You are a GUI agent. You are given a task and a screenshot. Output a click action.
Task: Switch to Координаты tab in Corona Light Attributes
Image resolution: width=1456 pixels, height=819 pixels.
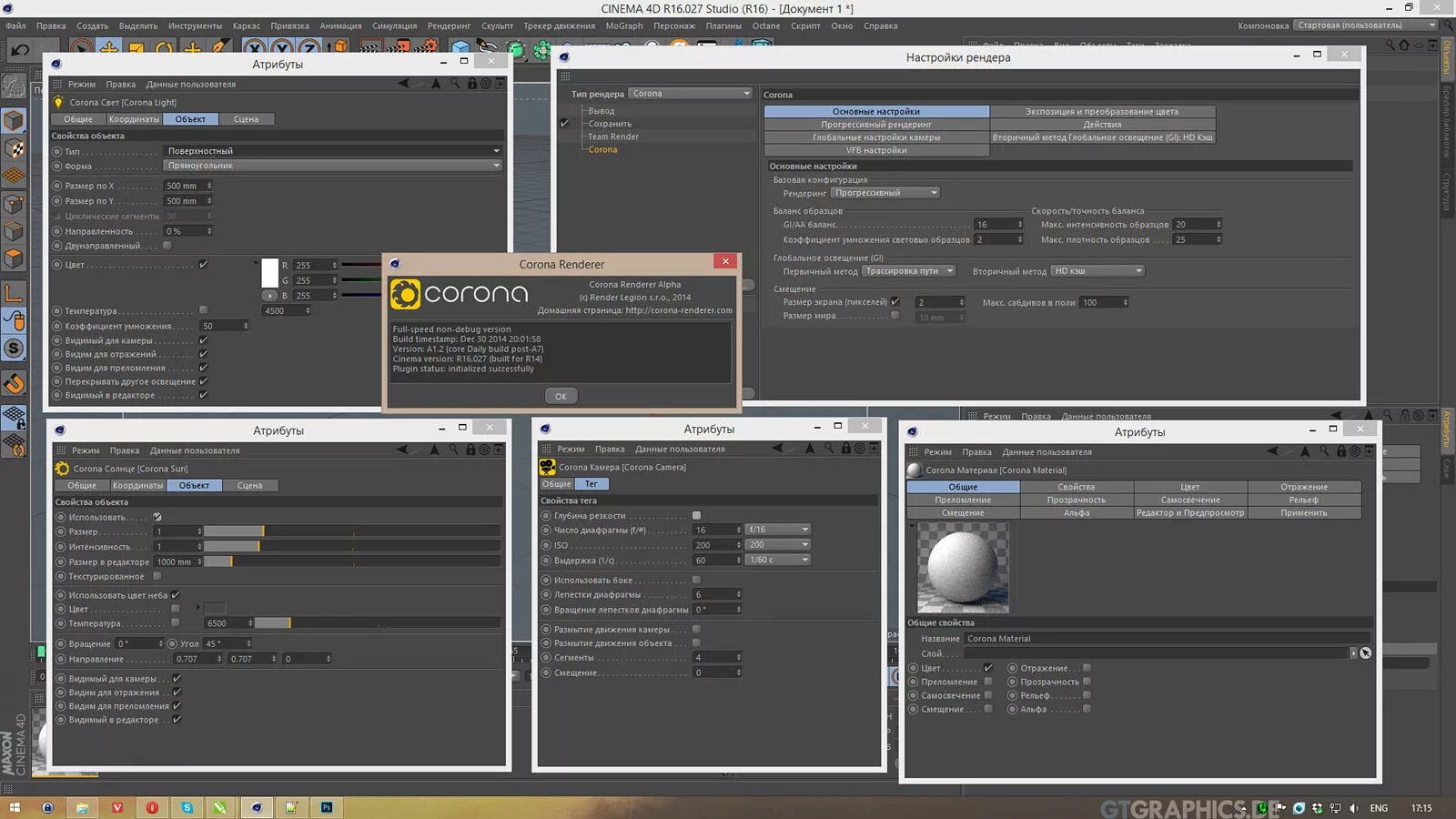point(134,119)
